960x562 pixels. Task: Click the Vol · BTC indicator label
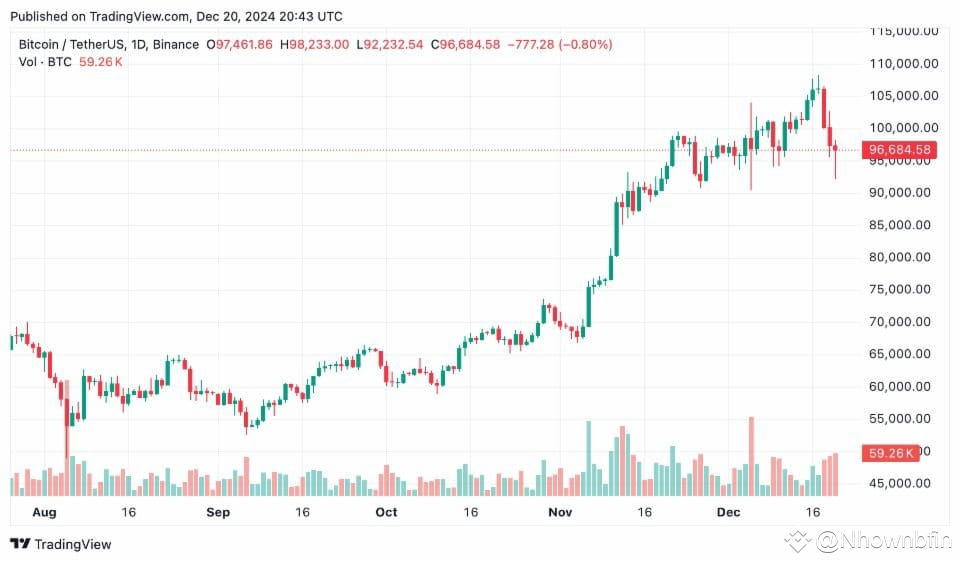click(45, 62)
